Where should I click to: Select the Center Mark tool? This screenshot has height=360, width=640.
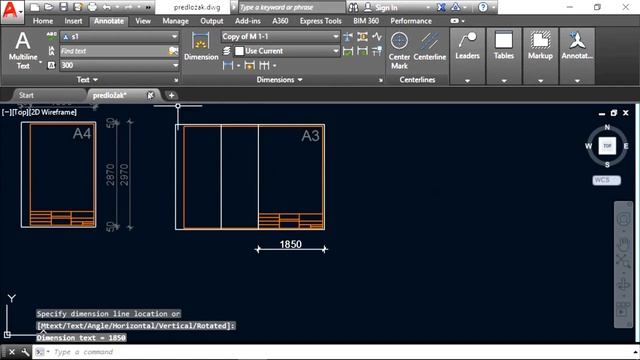tap(399, 51)
